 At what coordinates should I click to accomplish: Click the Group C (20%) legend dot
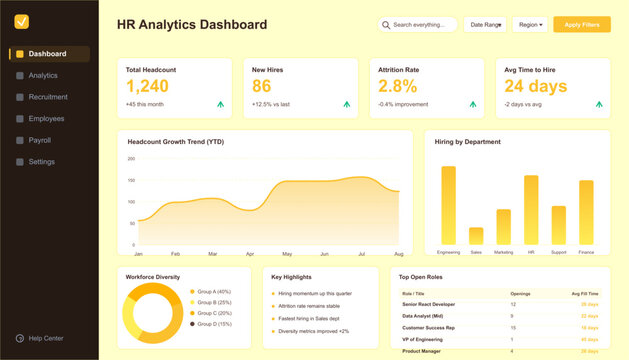(x=192, y=313)
